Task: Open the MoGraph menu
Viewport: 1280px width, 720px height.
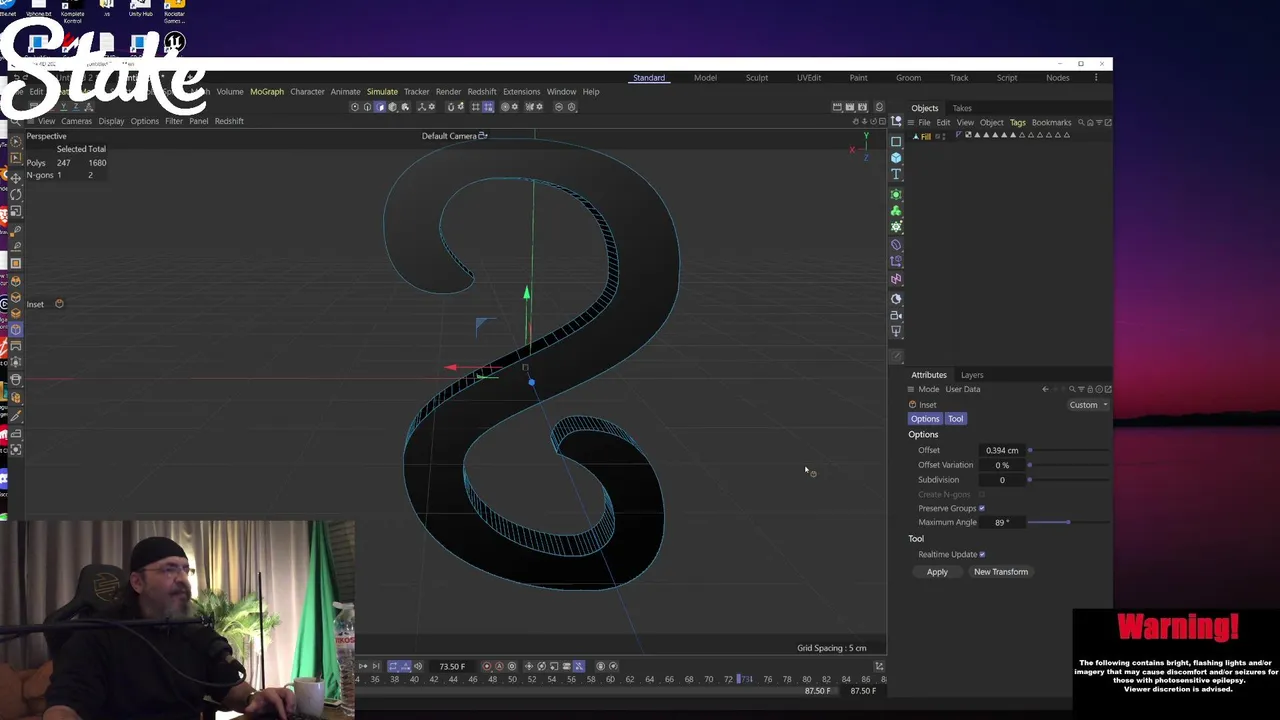Action: click(267, 92)
